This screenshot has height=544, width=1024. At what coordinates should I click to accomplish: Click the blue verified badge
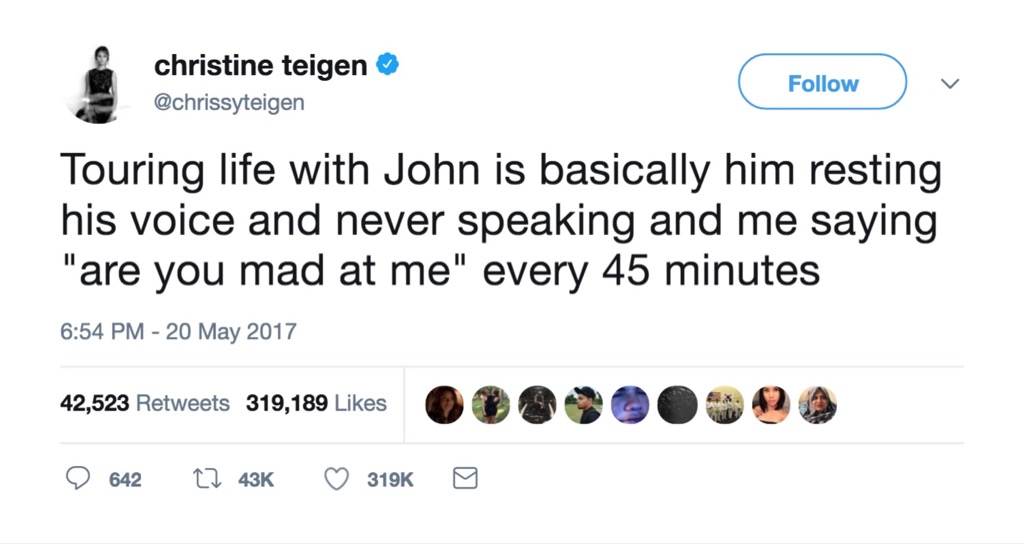click(x=388, y=66)
